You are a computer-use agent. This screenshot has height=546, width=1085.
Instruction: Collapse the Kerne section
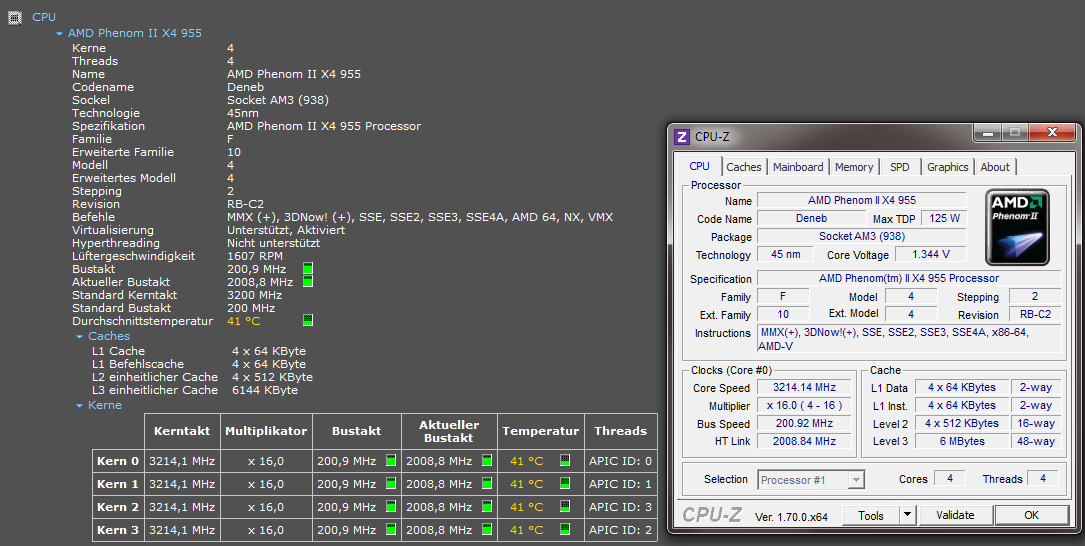coord(80,406)
